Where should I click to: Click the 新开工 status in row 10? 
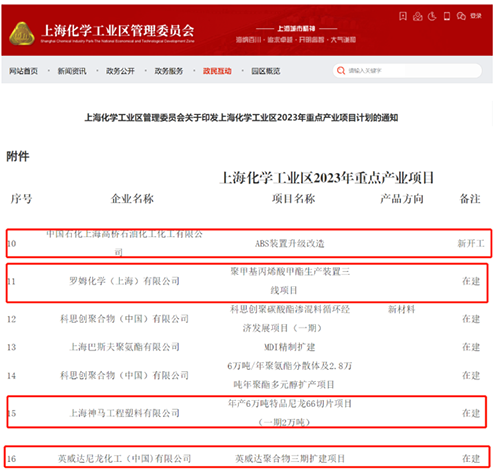pyautogui.click(x=471, y=244)
